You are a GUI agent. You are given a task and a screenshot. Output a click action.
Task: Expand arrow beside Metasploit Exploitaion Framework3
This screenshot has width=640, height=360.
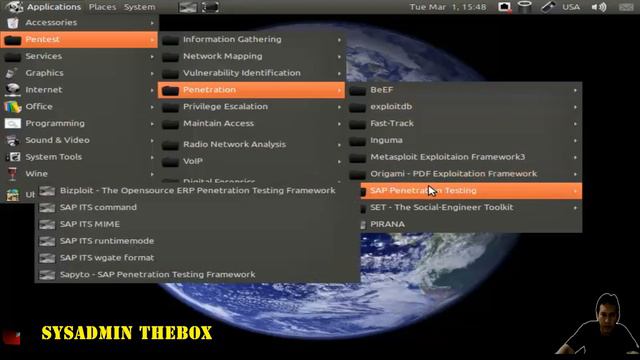tap(575, 157)
